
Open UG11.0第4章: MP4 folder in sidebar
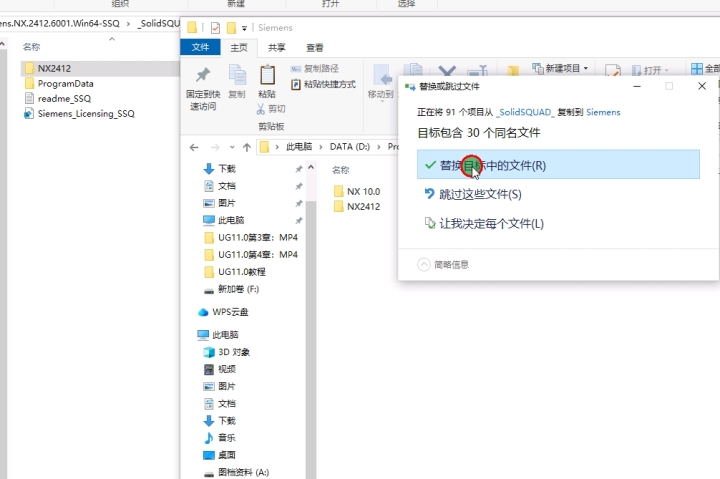(x=252, y=254)
